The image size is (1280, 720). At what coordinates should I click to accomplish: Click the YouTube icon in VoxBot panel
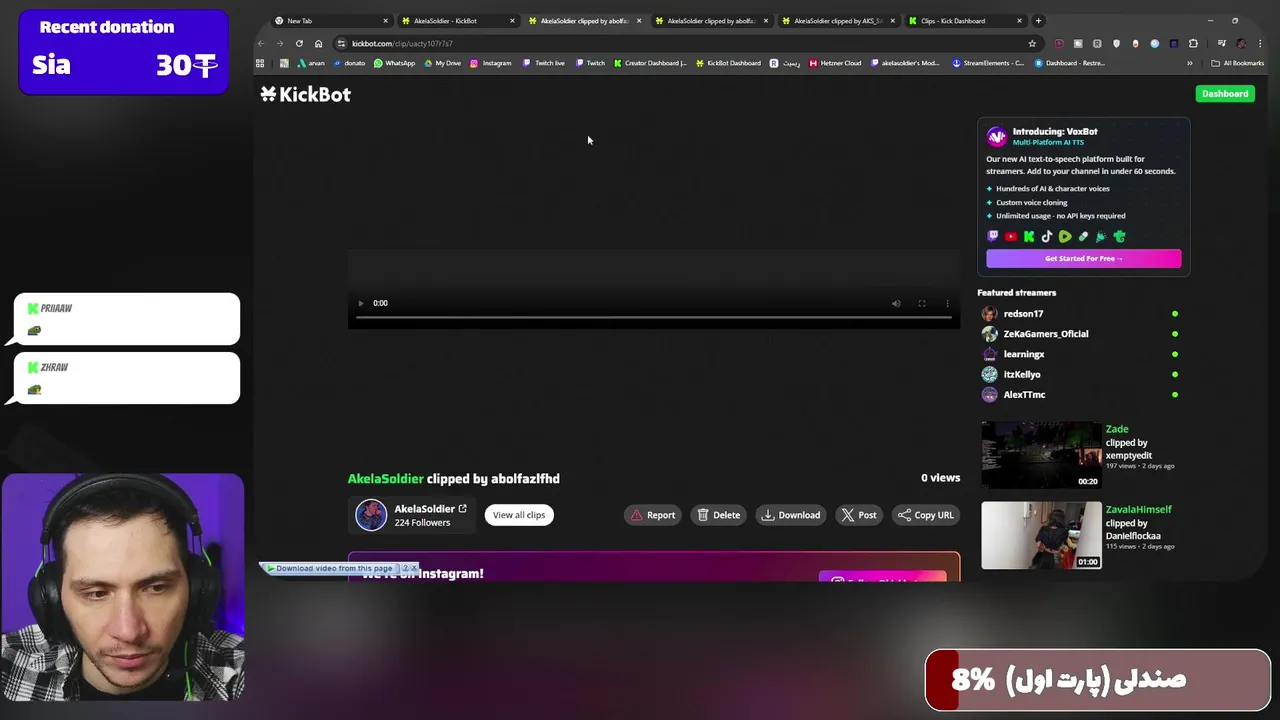pyautogui.click(x=1011, y=237)
